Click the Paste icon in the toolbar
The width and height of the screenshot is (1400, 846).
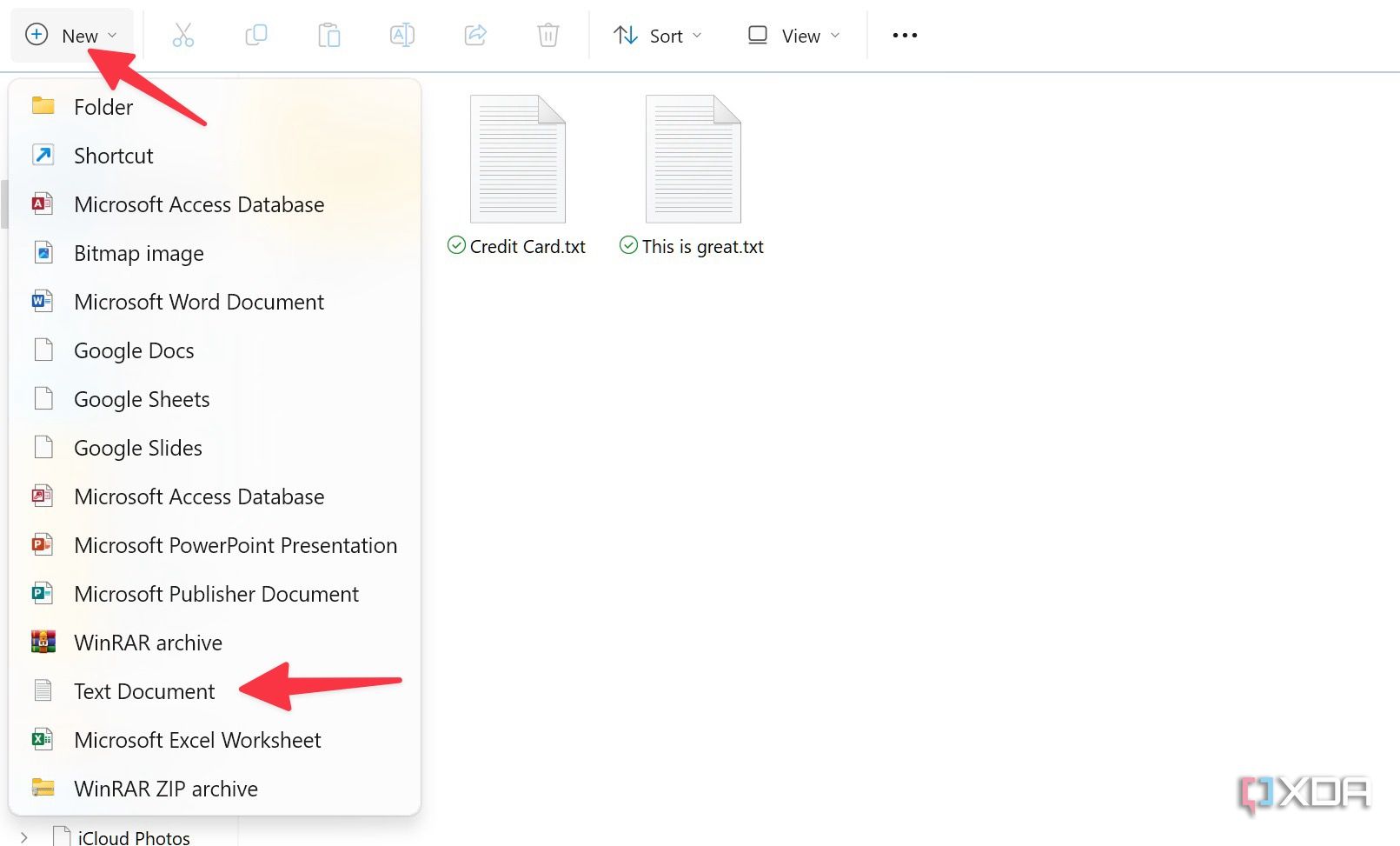[329, 35]
